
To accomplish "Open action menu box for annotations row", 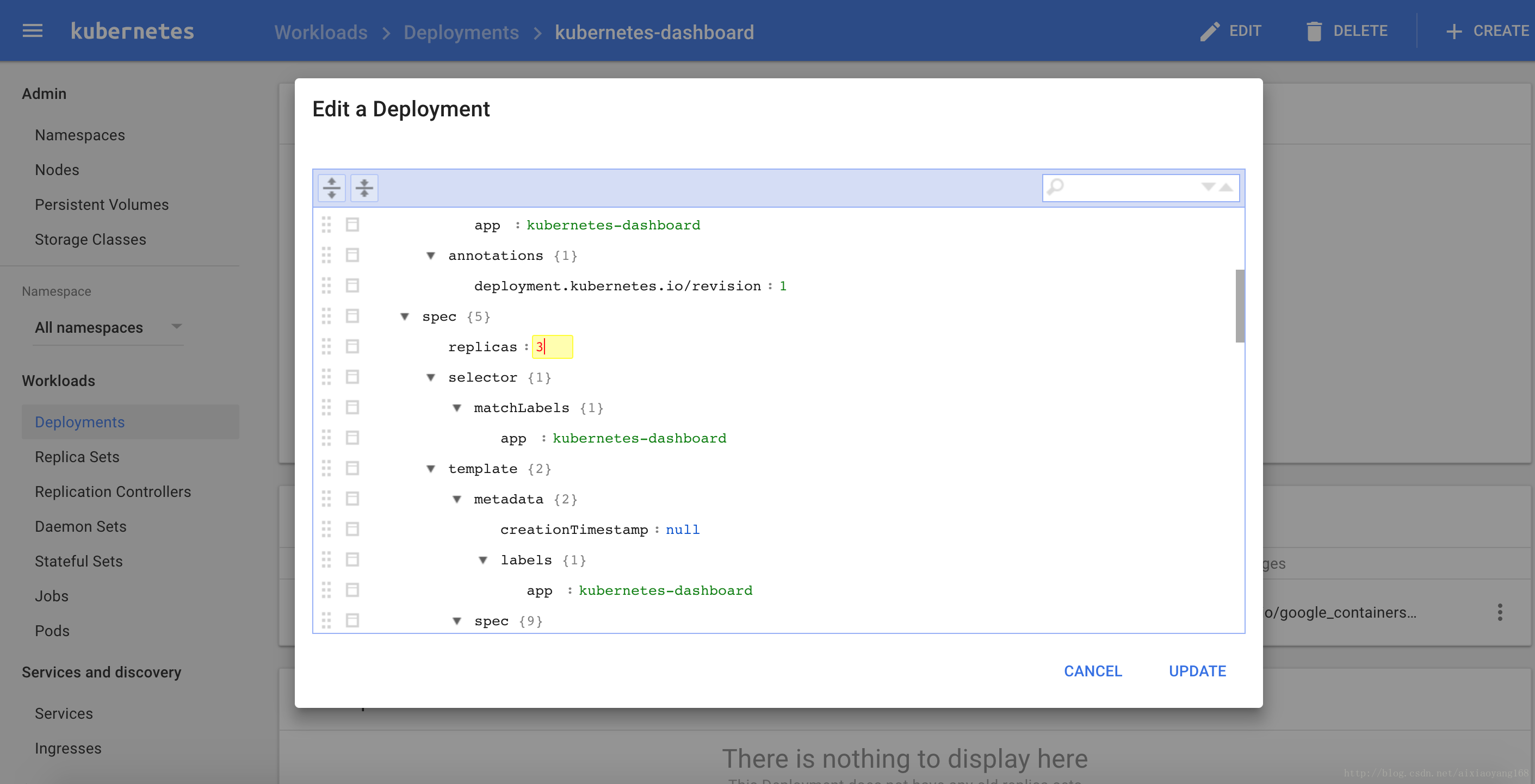I will (x=352, y=255).
